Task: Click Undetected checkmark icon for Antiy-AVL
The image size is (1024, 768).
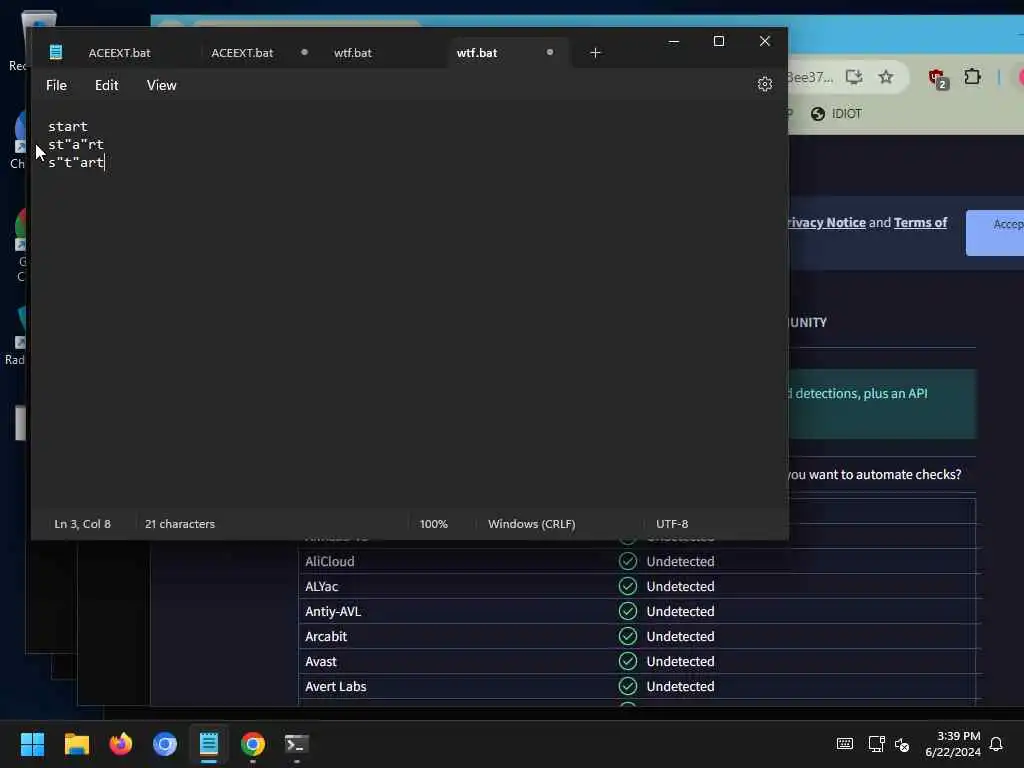Action: tap(628, 611)
